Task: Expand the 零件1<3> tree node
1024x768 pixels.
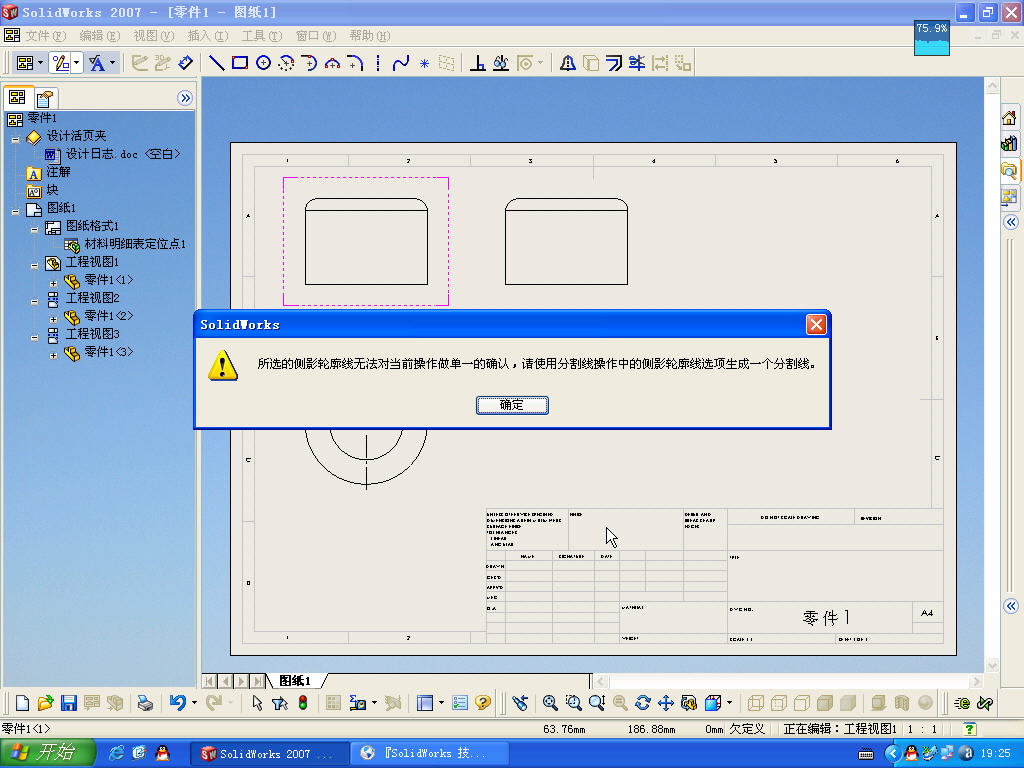Action: [x=54, y=356]
